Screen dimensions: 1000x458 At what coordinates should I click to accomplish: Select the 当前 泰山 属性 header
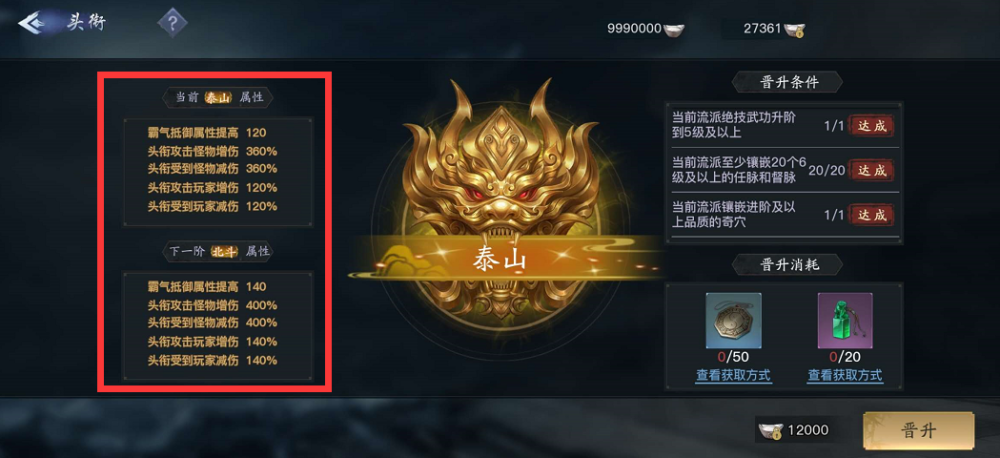218,98
